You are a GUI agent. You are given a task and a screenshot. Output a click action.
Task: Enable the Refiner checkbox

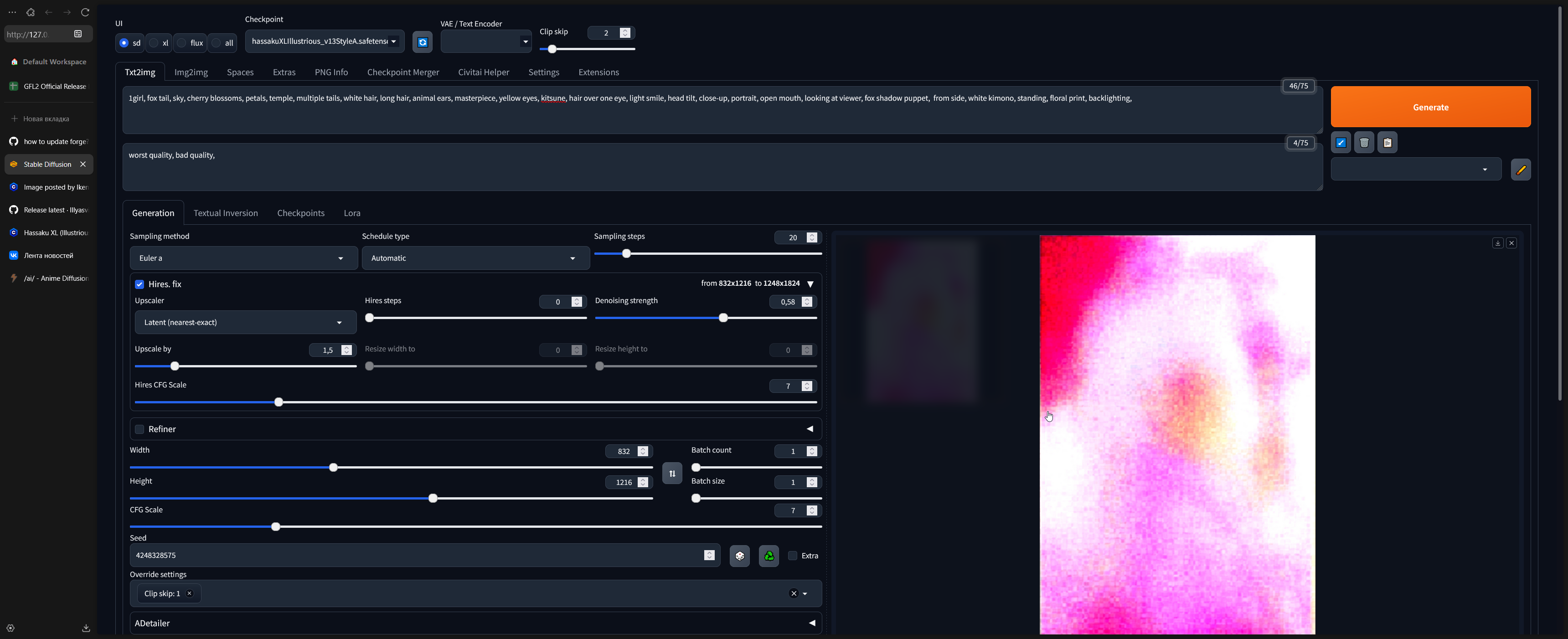click(x=139, y=429)
